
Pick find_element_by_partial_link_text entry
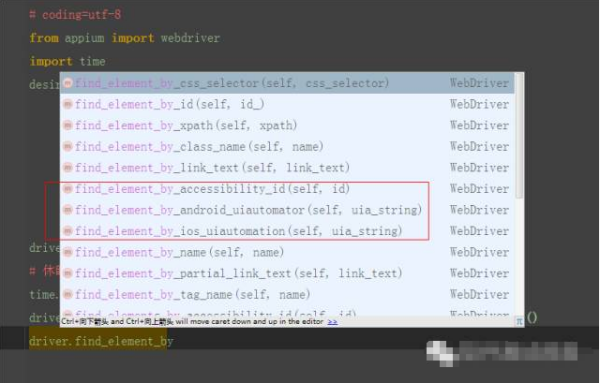point(287,273)
